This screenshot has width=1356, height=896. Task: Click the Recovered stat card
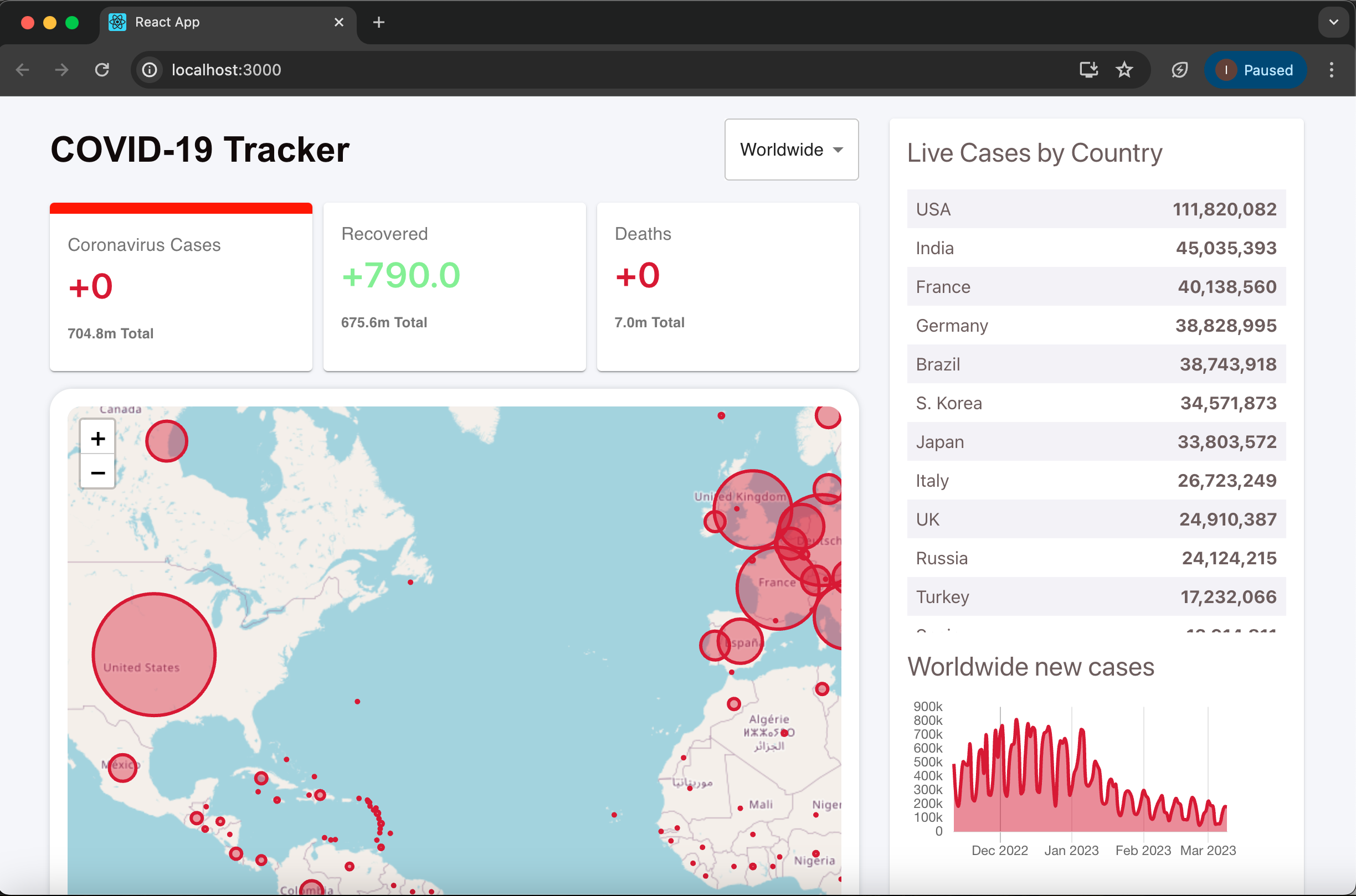[454, 286]
